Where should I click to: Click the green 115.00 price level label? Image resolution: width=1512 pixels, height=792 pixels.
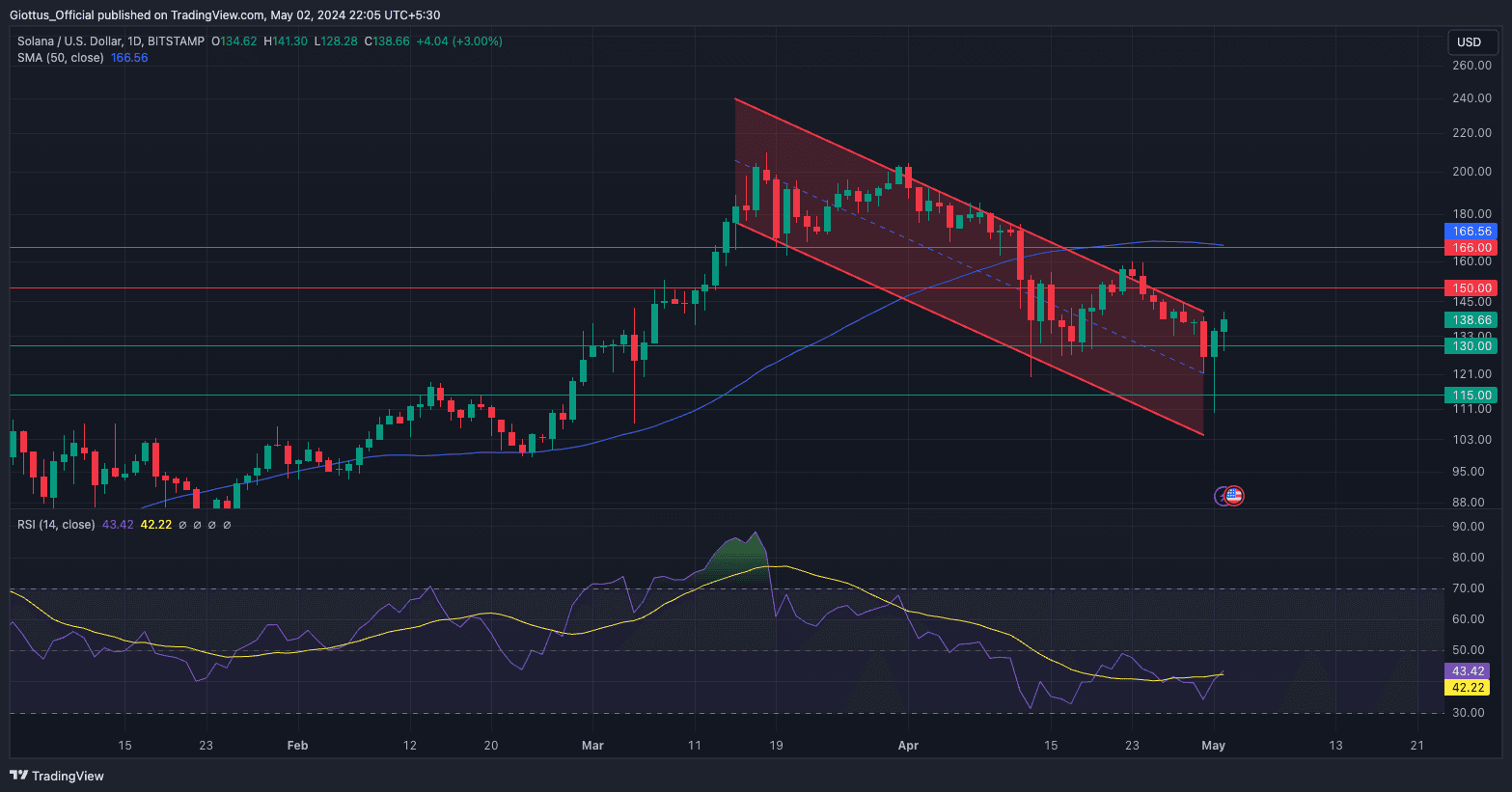tap(1471, 396)
